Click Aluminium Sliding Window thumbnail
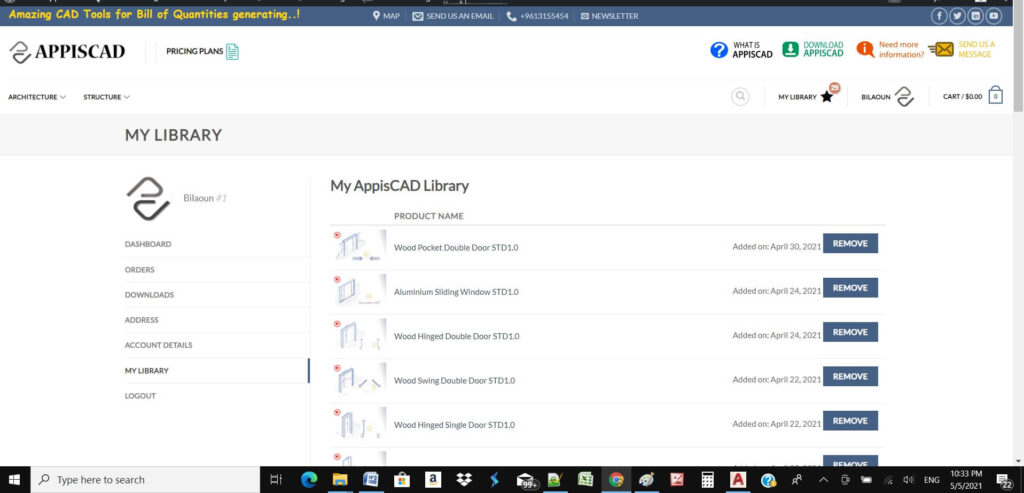Viewport: 1024px width, 493px height. 360,291
